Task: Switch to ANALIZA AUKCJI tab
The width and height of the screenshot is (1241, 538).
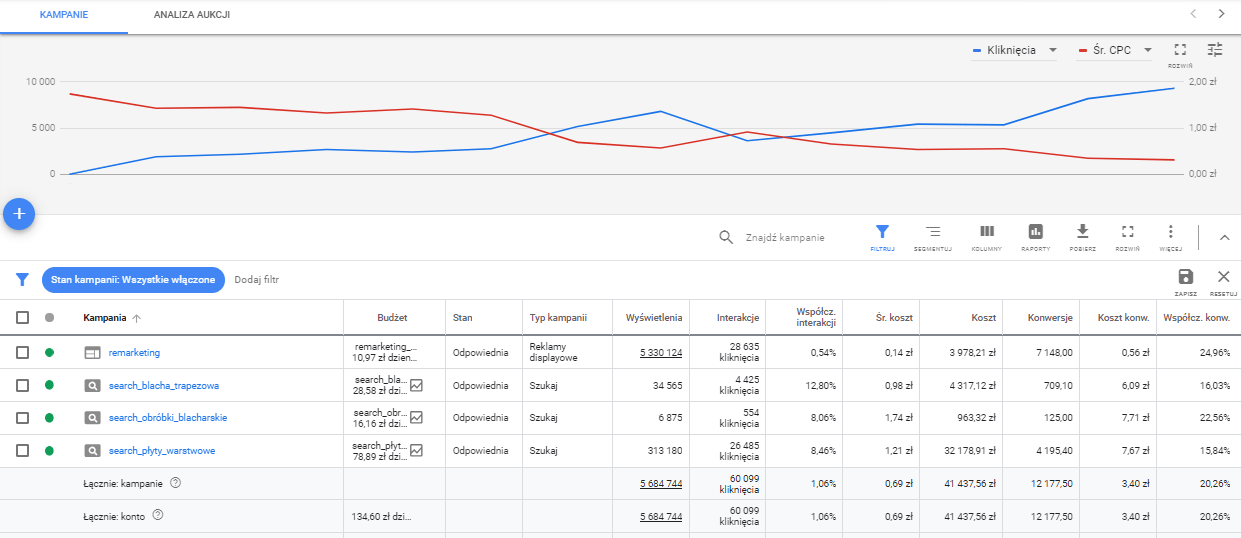Action: (x=192, y=16)
